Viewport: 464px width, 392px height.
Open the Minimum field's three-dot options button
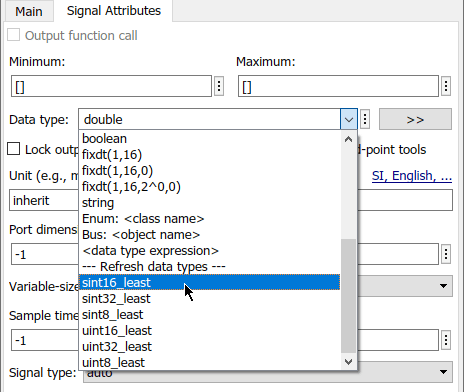pos(219,86)
